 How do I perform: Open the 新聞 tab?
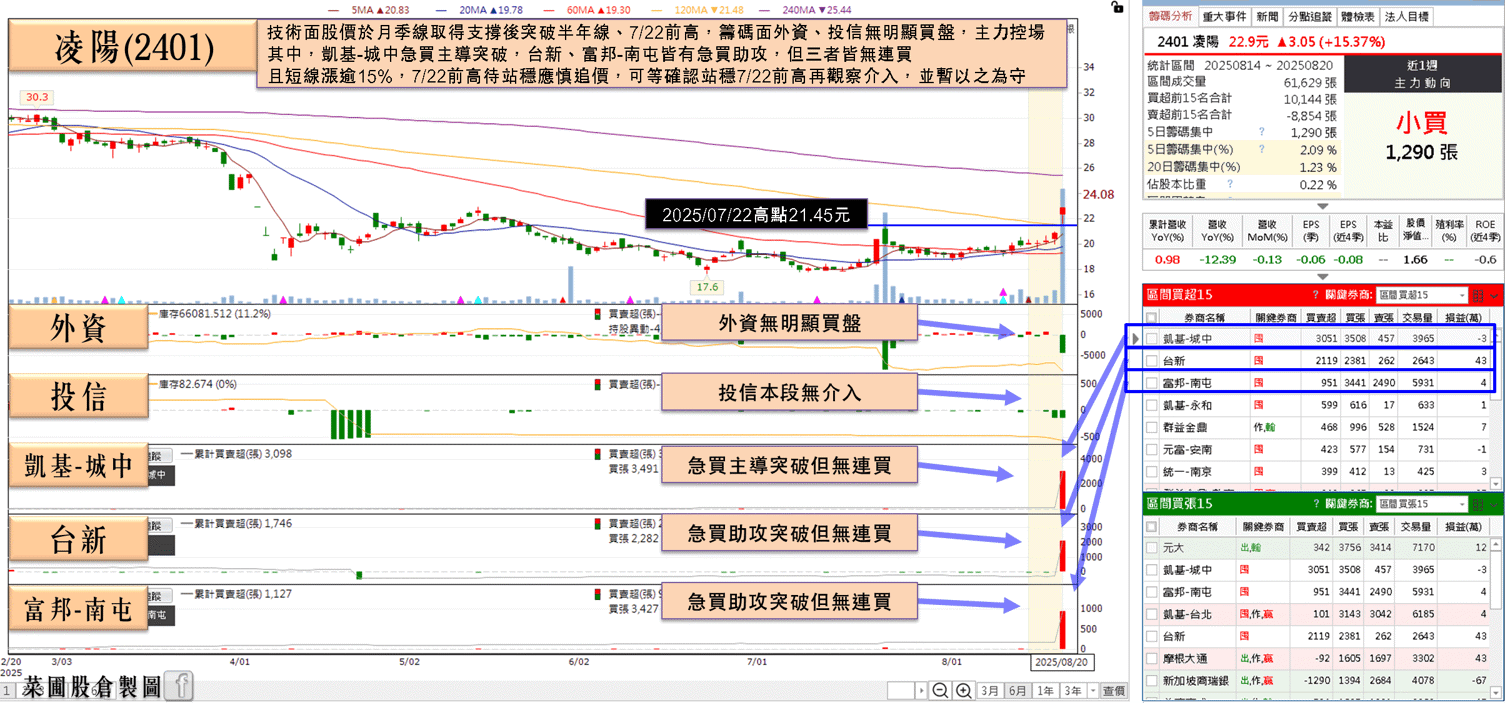(1267, 16)
